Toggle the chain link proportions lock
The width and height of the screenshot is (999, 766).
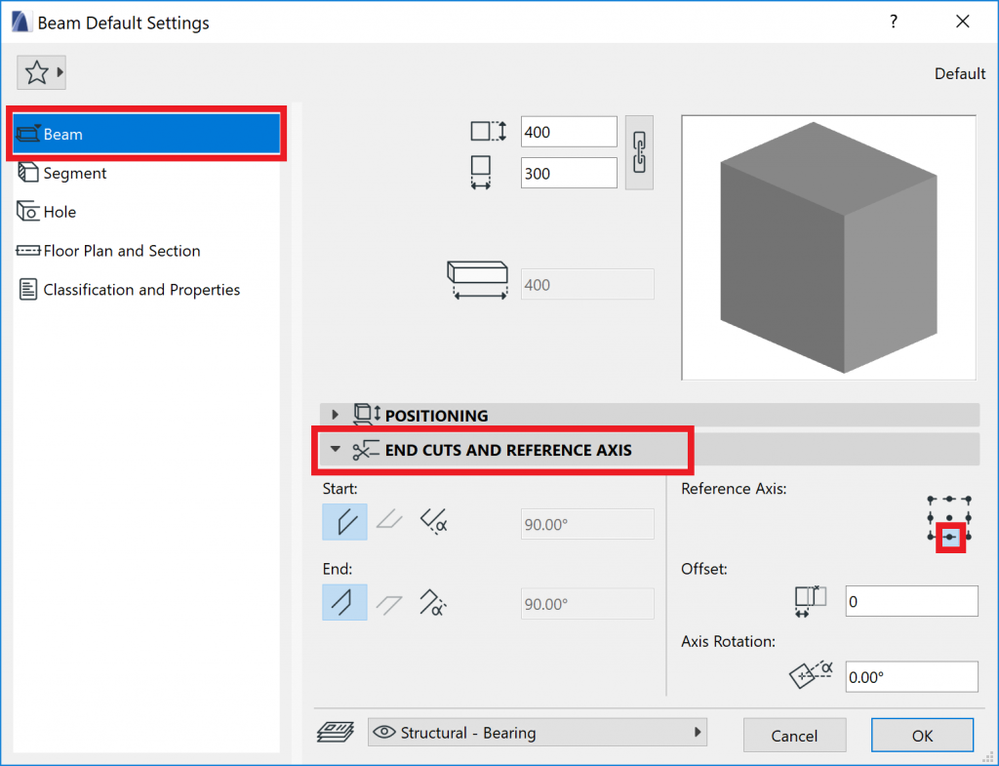click(639, 152)
